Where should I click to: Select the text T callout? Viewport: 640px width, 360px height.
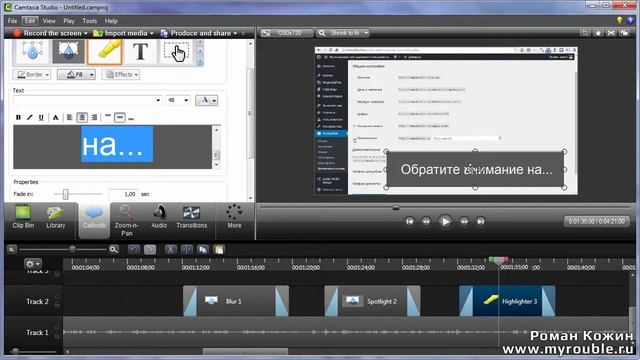point(140,52)
